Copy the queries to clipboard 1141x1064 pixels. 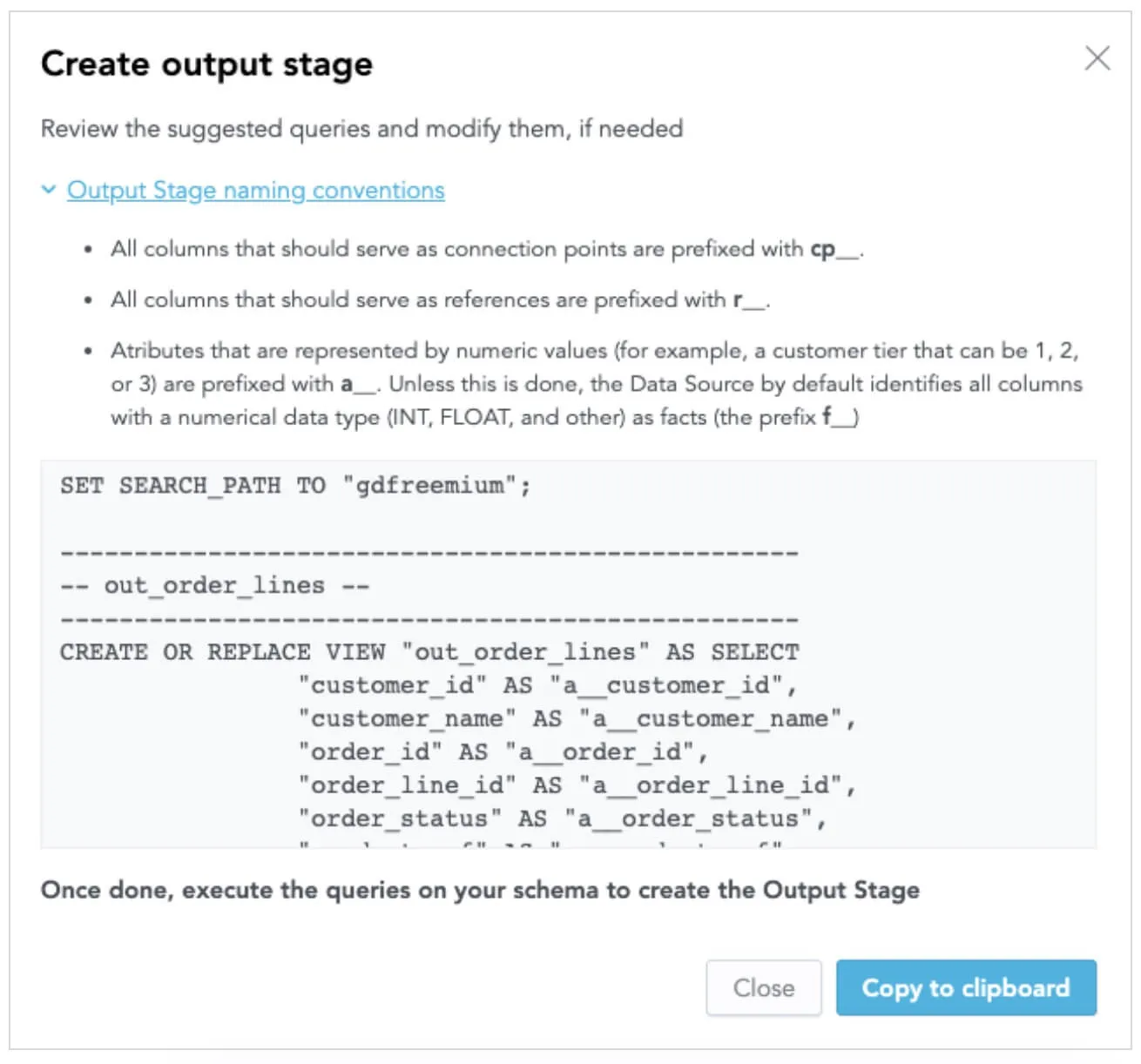click(965, 987)
